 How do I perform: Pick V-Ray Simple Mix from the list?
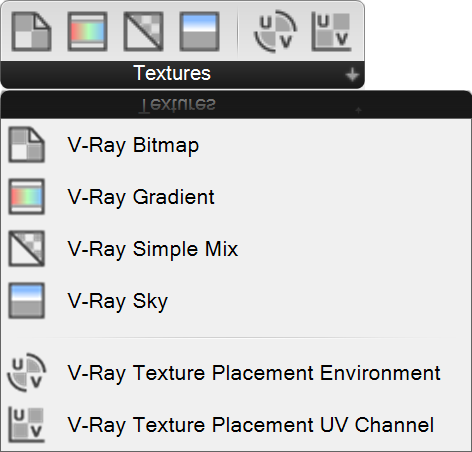tap(153, 249)
